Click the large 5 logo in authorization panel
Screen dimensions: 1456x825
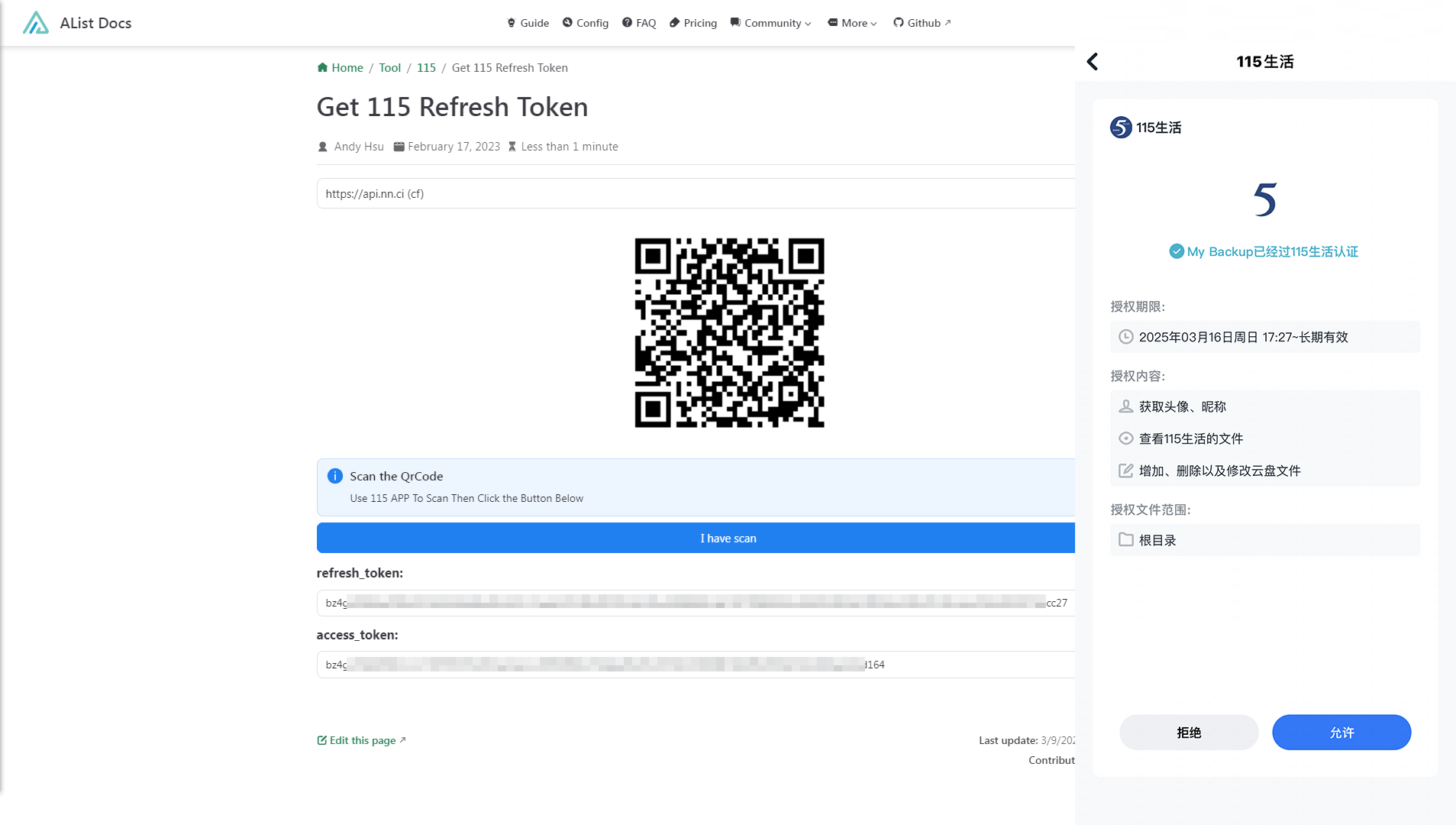[x=1265, y=199]
